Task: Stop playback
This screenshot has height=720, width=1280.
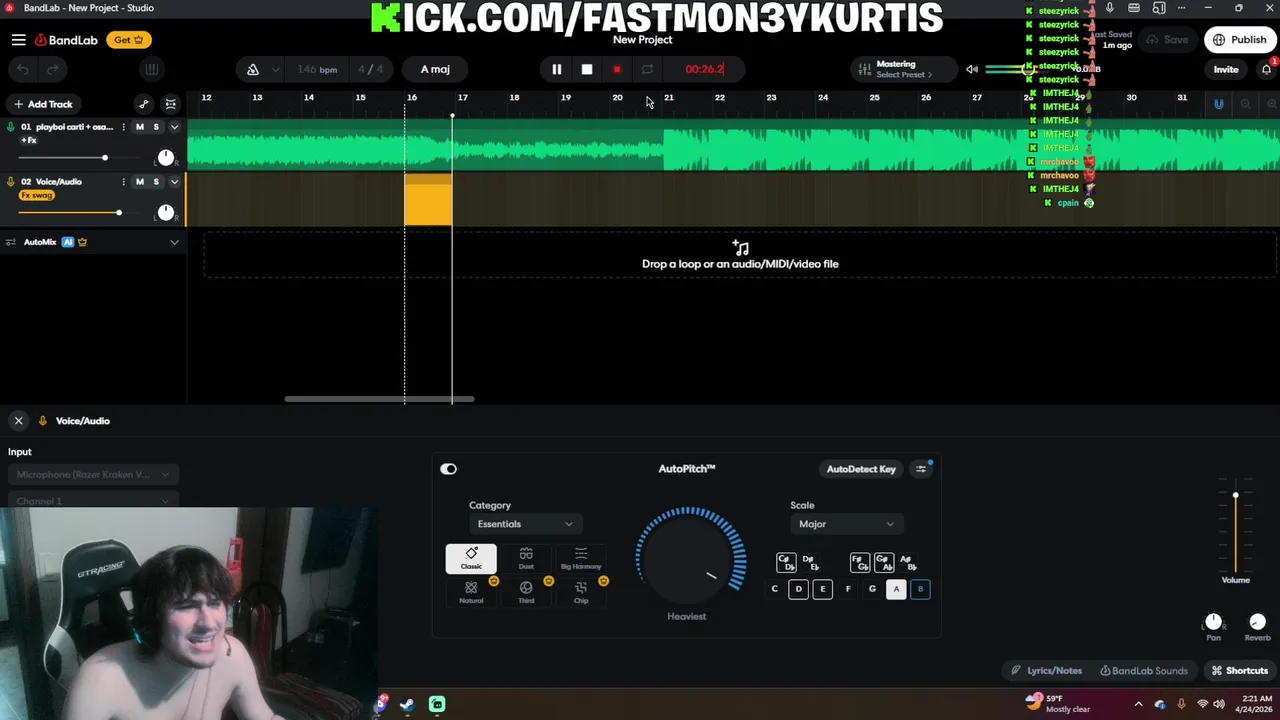Action: coord(587,69)
